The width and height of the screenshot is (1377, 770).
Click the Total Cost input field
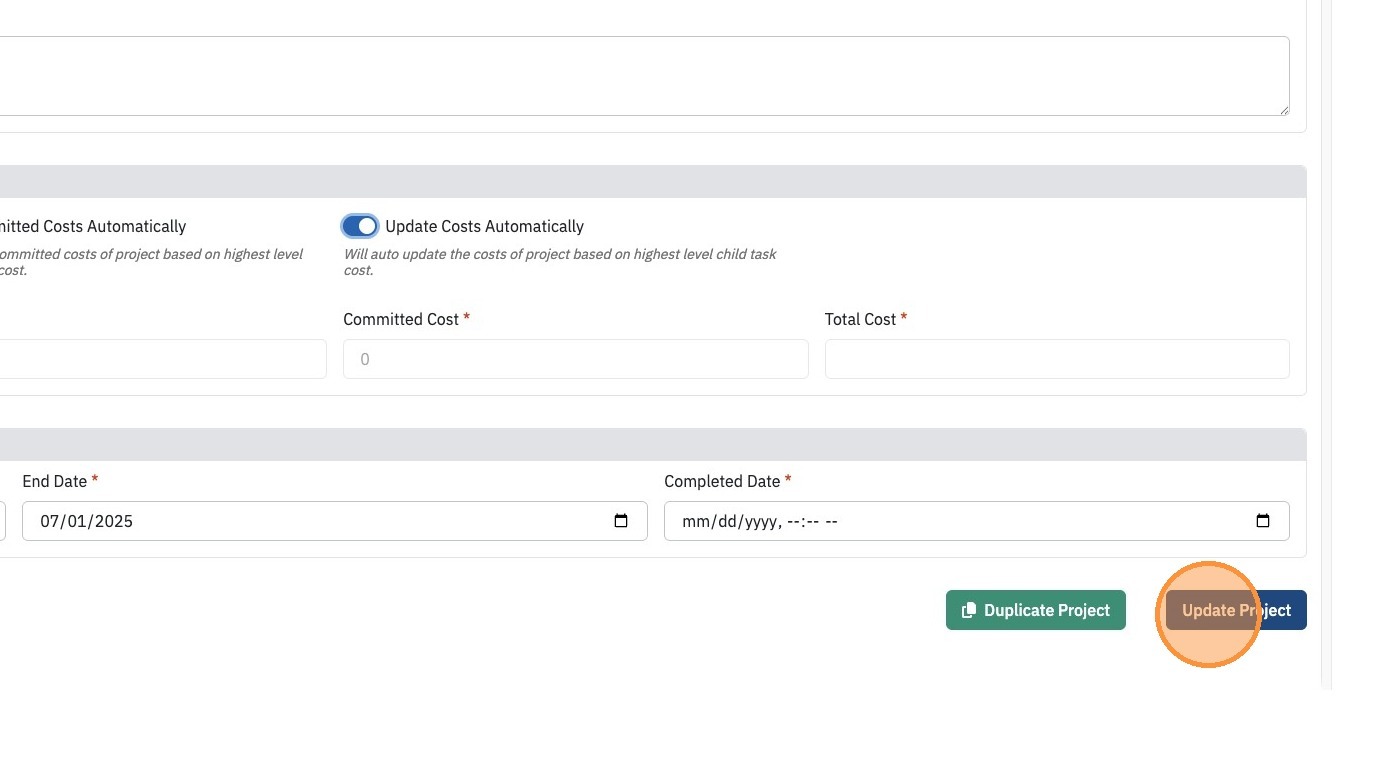click(1057, 359)
